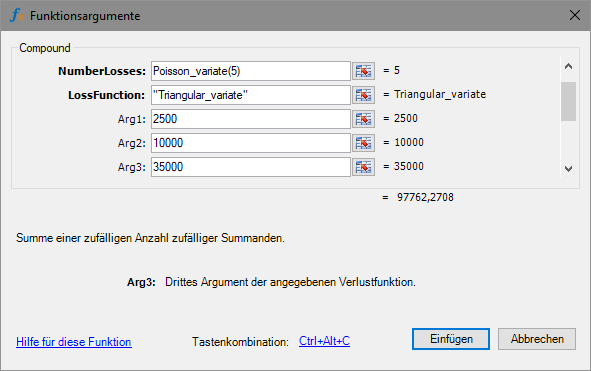Click the range selector icon for LossFunction
Image resolution: width=591 pixels, height=371 pixels.
click(x=363, y=95)
